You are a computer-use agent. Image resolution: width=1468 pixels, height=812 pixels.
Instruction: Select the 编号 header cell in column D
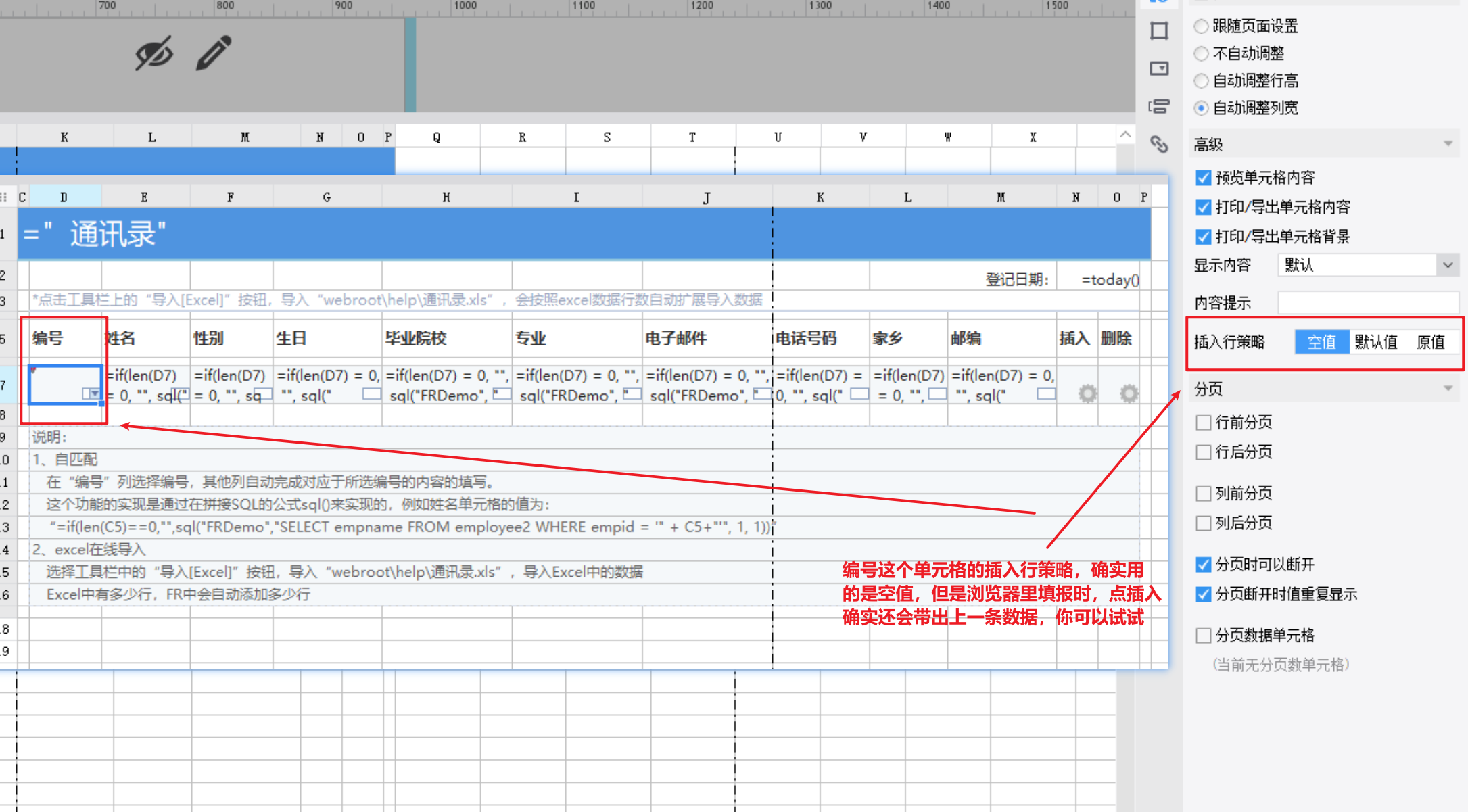click(x=65, y=339)
